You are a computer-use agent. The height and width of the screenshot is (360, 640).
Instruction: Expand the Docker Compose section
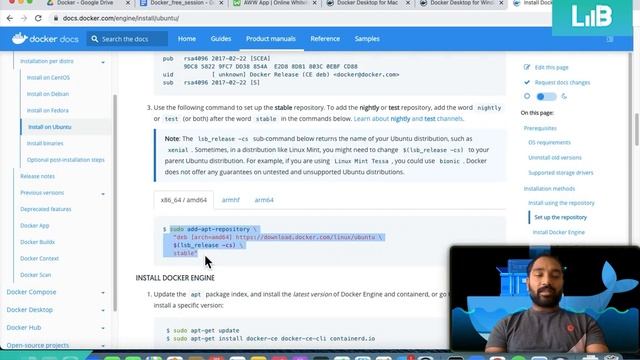(x=103, y=293)
